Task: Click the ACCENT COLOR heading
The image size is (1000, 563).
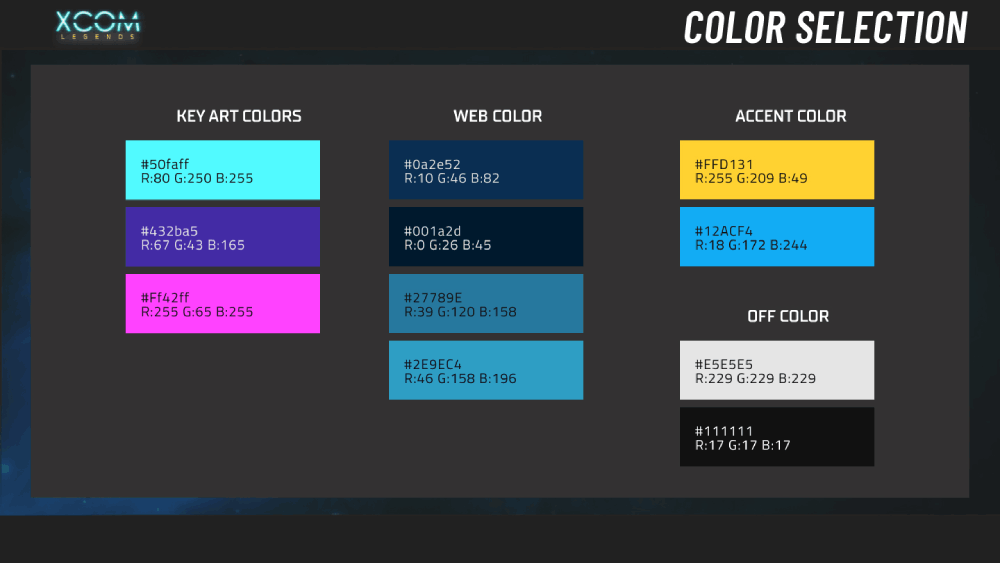Action: [x=791, y=116]
